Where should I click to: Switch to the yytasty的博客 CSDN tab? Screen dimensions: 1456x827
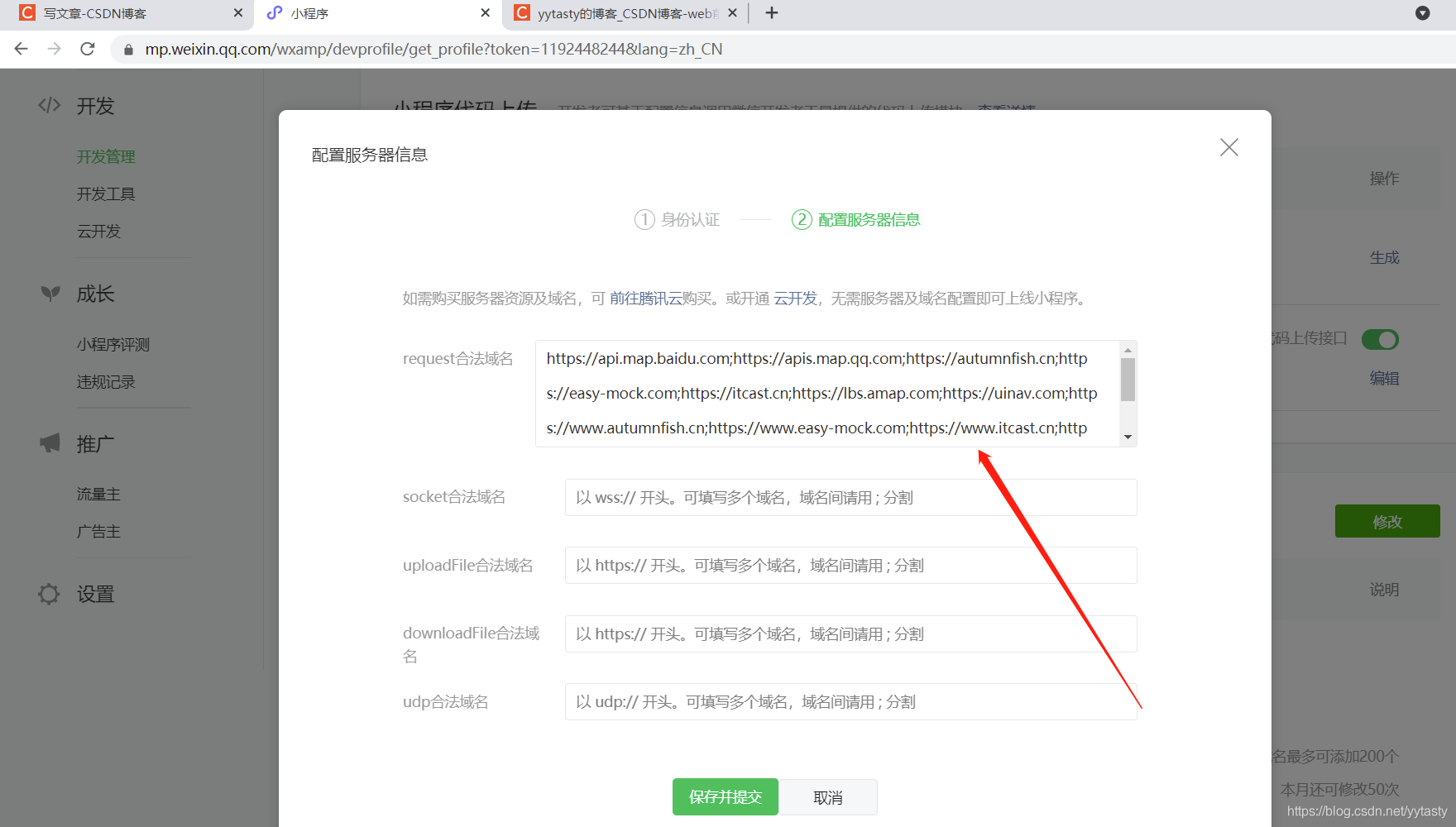[x=627, y=13]
